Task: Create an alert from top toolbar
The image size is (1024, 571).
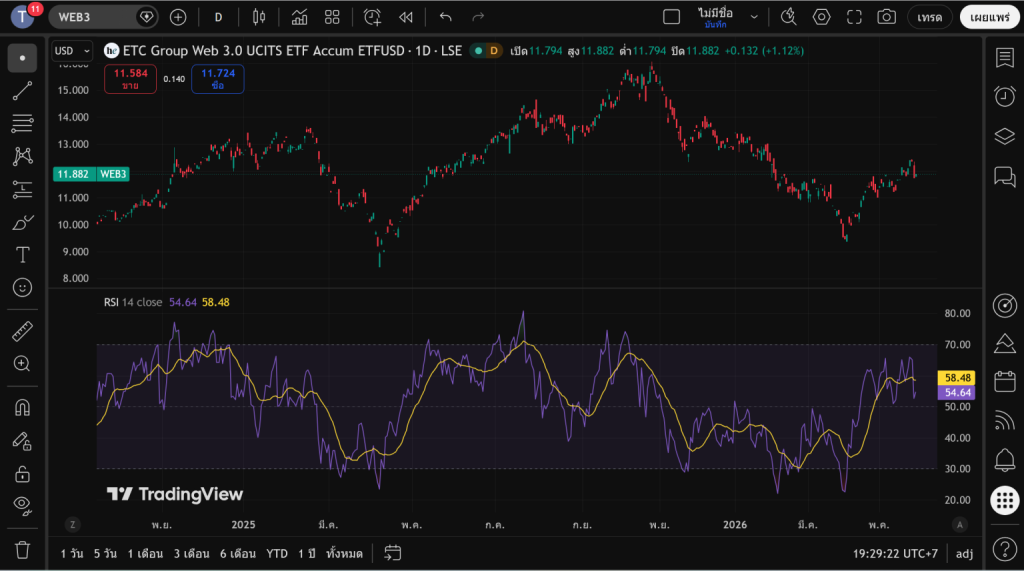Action: 372,17
